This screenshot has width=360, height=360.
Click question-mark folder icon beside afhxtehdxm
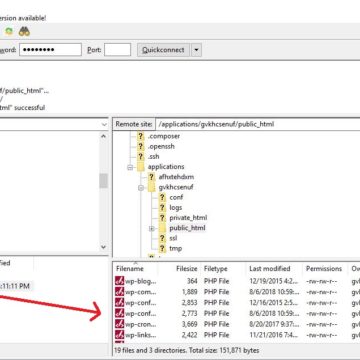(x=152, y=177)
